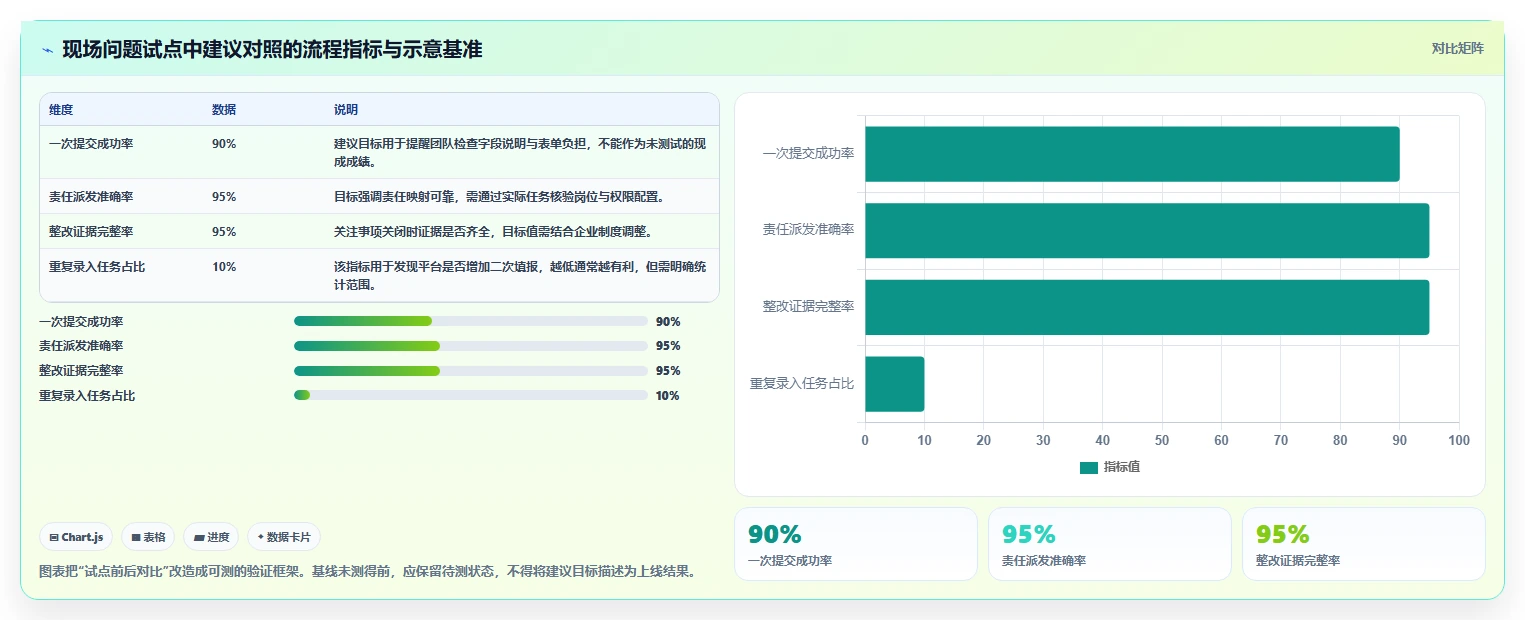Click the 整改证据完整率 table row name
This screenshot has width=1525, height=620.
(91, 232)
